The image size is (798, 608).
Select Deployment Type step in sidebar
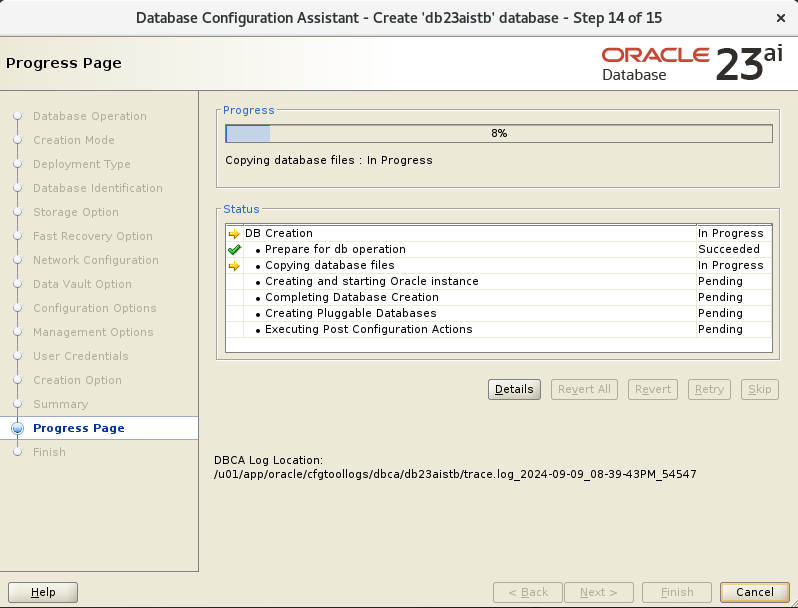coord(81,164)
